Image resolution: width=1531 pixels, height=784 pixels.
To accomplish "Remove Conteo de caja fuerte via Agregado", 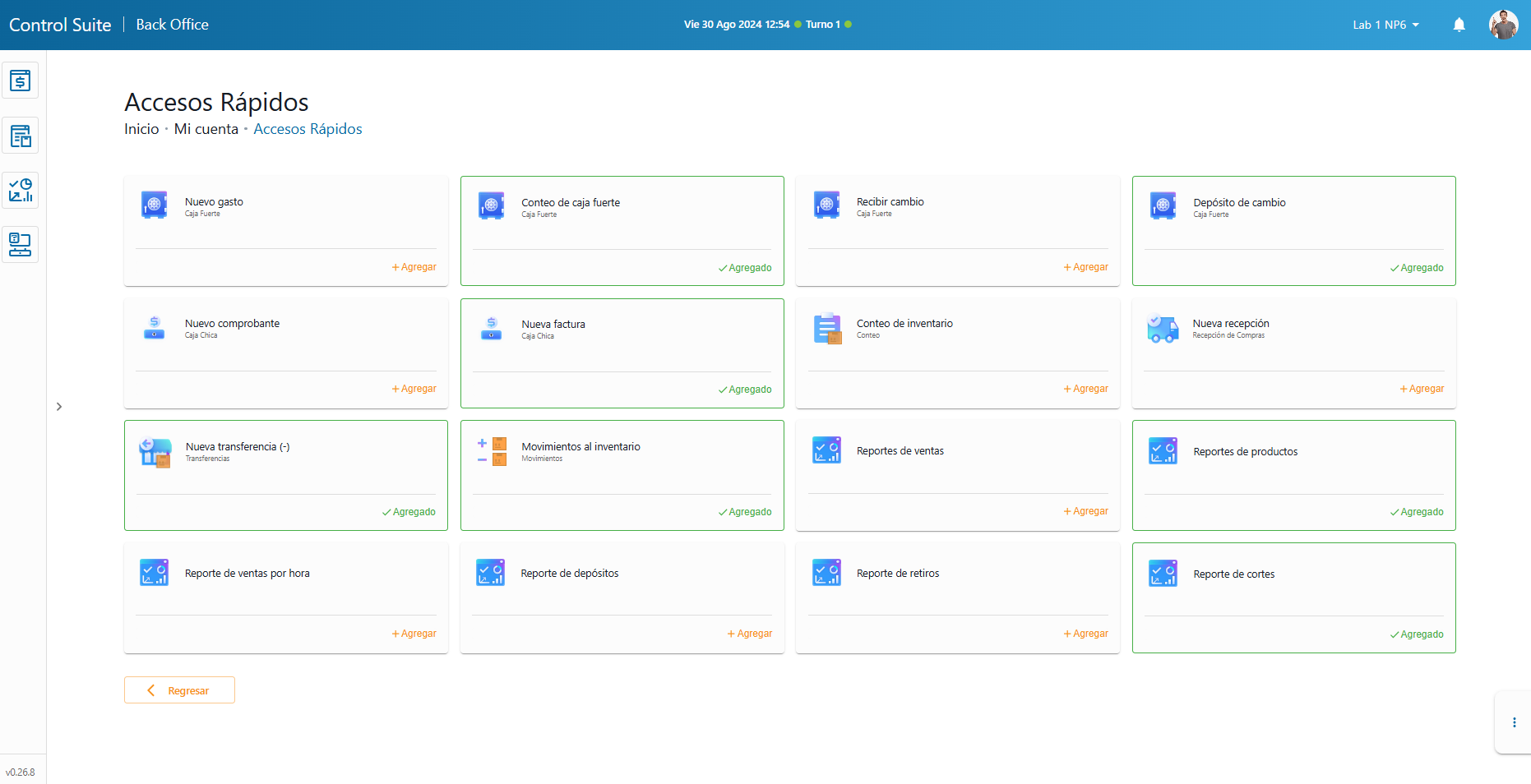I will click(x=745, y=268).
